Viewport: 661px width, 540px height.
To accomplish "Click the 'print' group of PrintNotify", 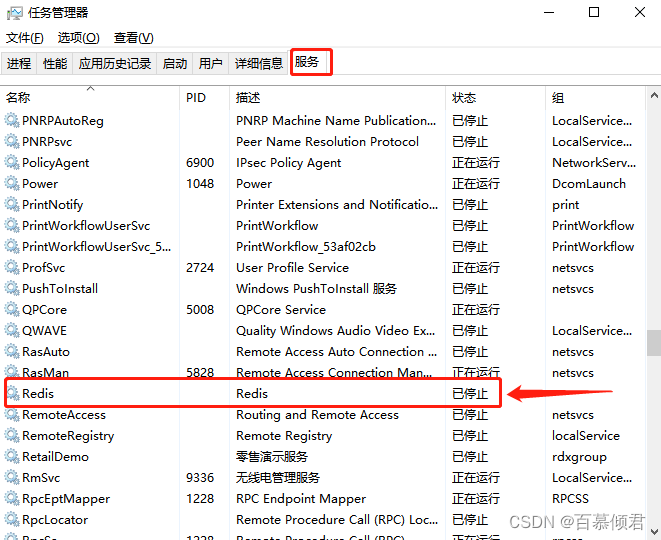I will pyautogui.click(x=566, y=205).
